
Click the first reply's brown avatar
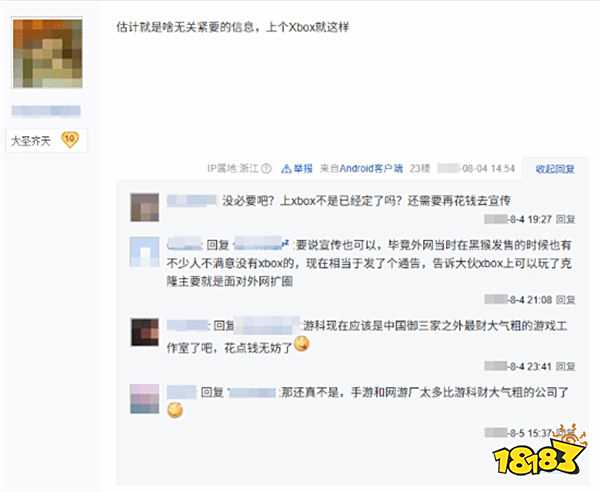coord(145,207)
